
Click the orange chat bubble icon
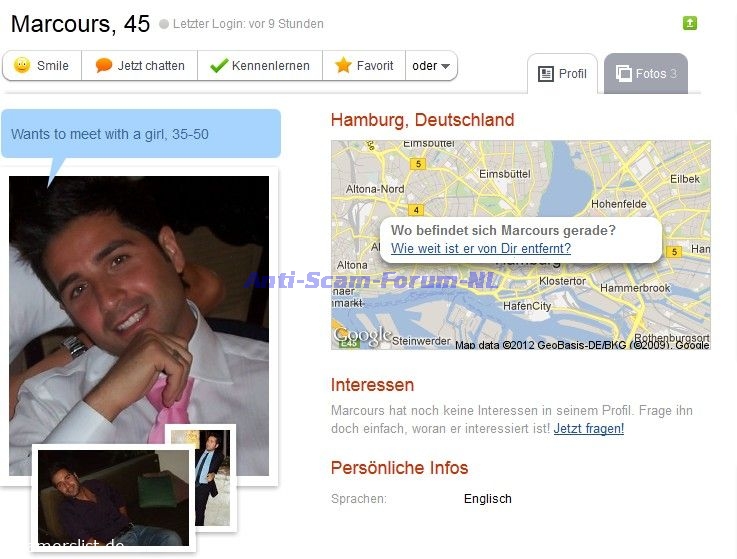(103, 65)
